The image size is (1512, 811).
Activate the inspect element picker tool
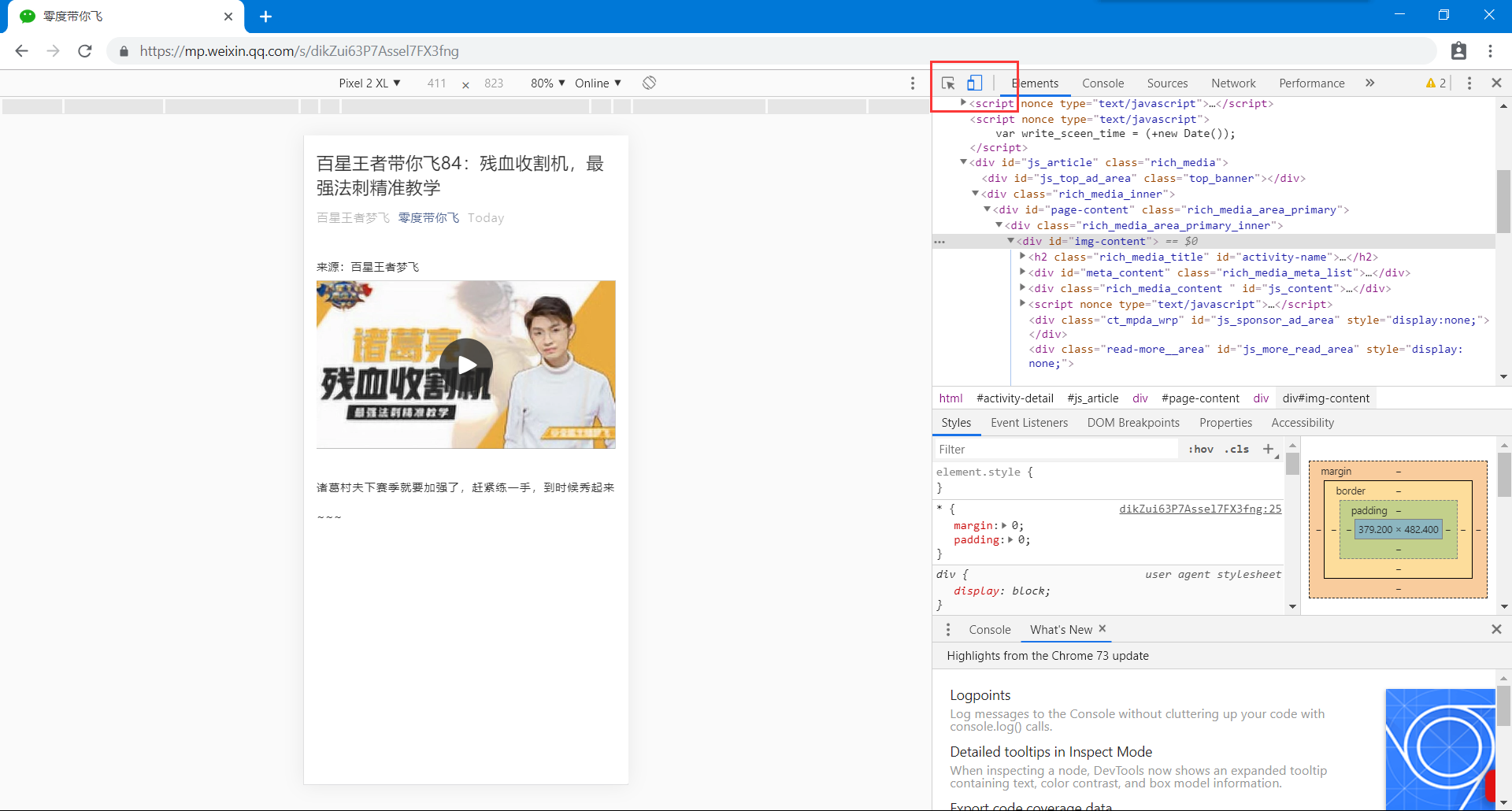click(948, 83)
